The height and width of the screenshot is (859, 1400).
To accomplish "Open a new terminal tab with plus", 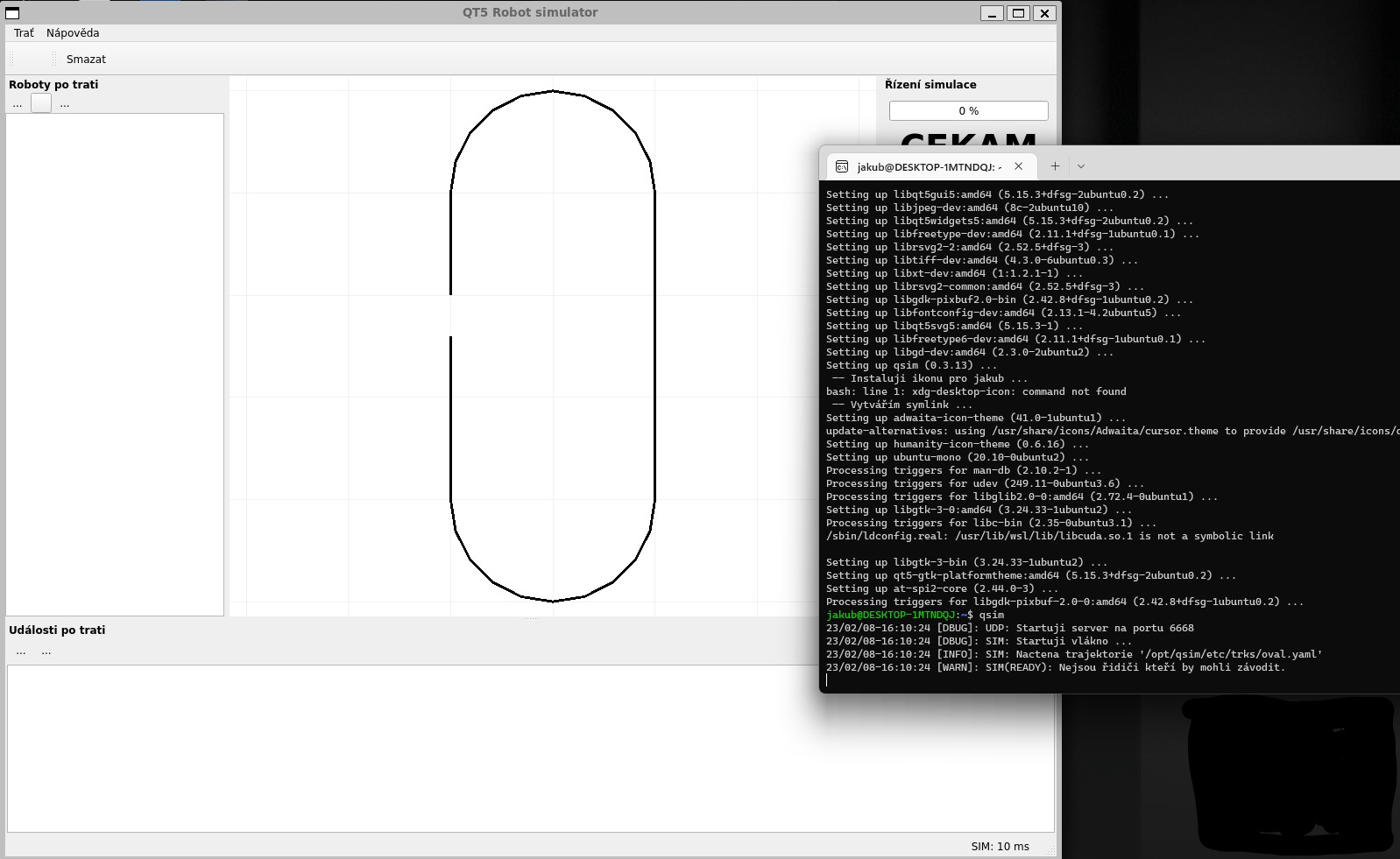I will pos(1055,166).
